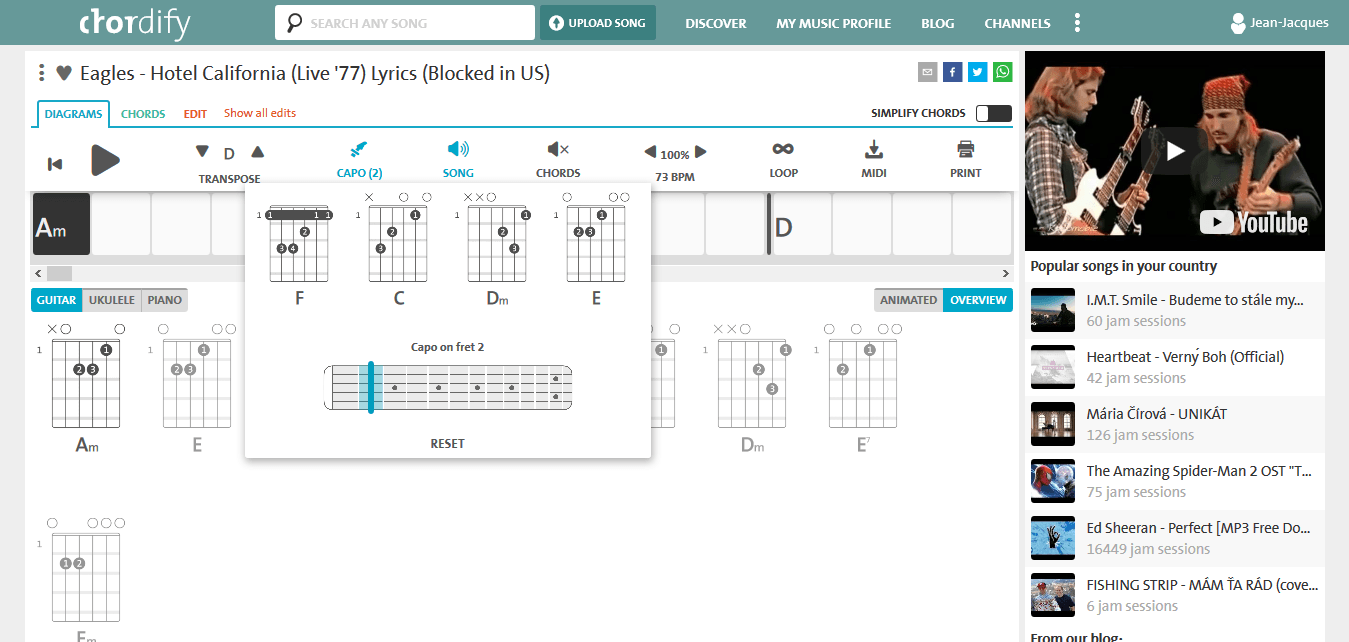The width and height of the screenshot is (1349, 642).
Task: Unmute the chords audio
Action: [x=558, y=150]
